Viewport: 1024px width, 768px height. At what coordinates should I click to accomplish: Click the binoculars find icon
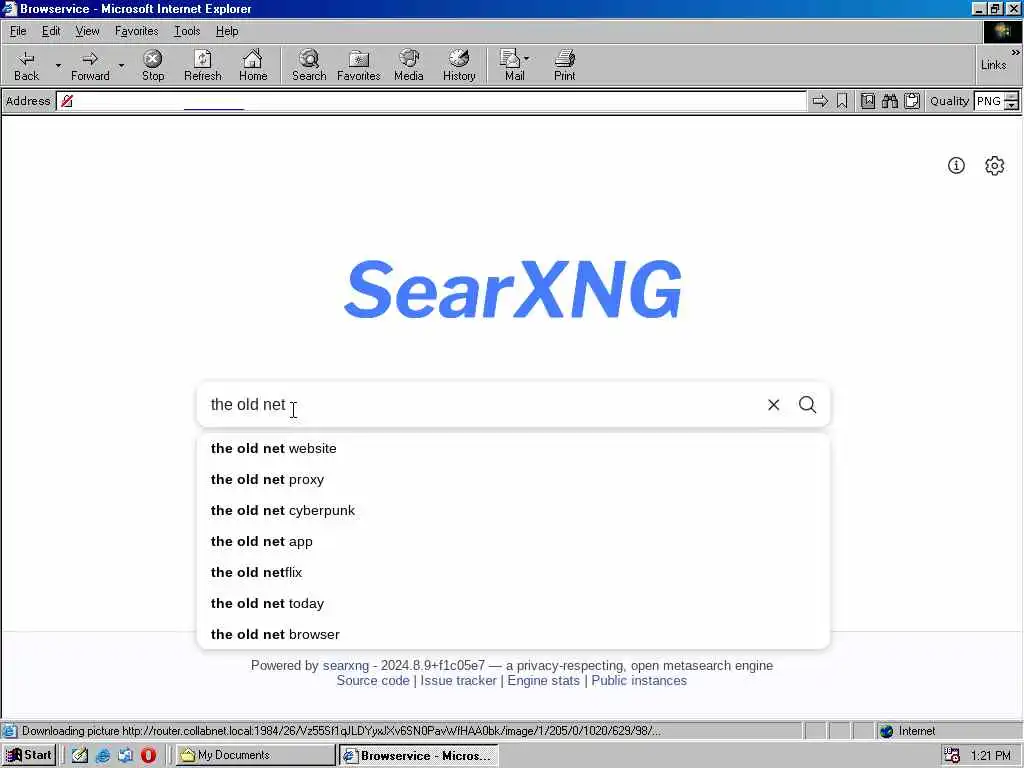tap(890, 101)
